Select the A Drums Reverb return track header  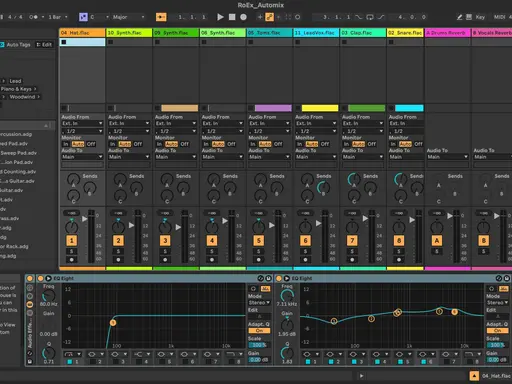pyautogui.click(x=447, y=33)
